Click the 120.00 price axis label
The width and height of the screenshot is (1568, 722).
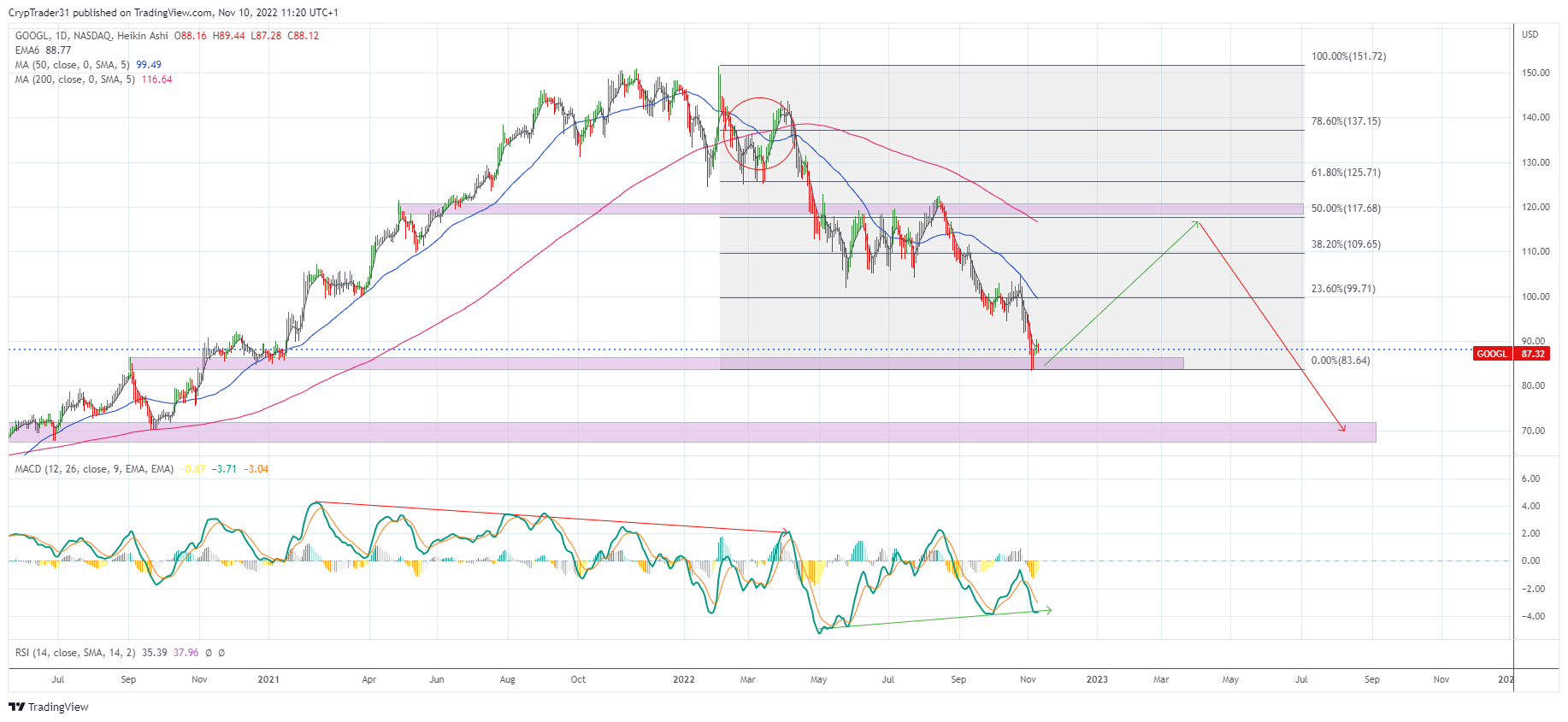1536,207
